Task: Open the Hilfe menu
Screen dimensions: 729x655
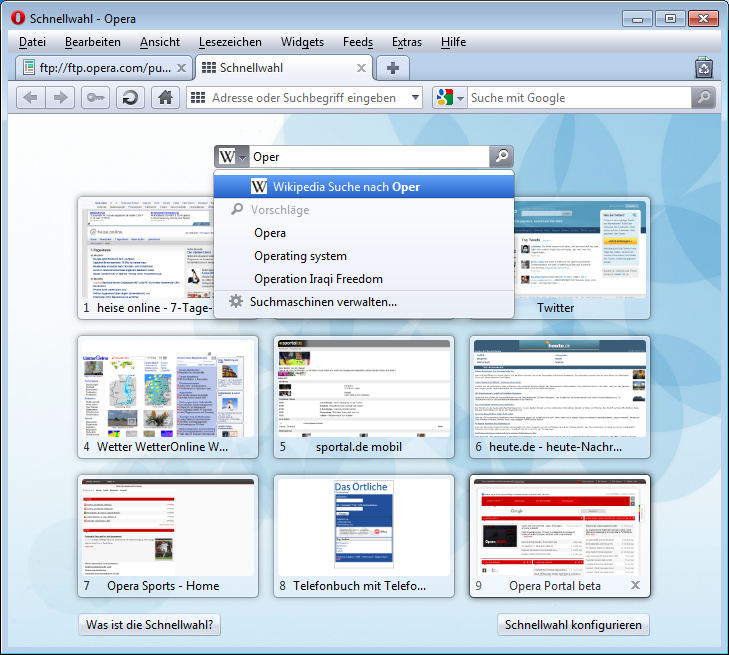Action: coord(453,42)
